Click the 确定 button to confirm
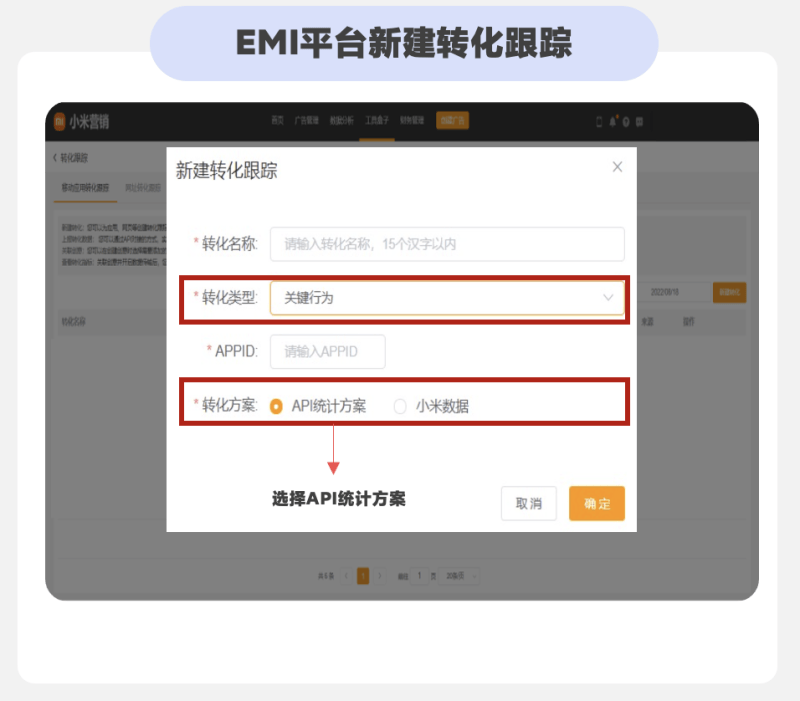 [596, 504]
